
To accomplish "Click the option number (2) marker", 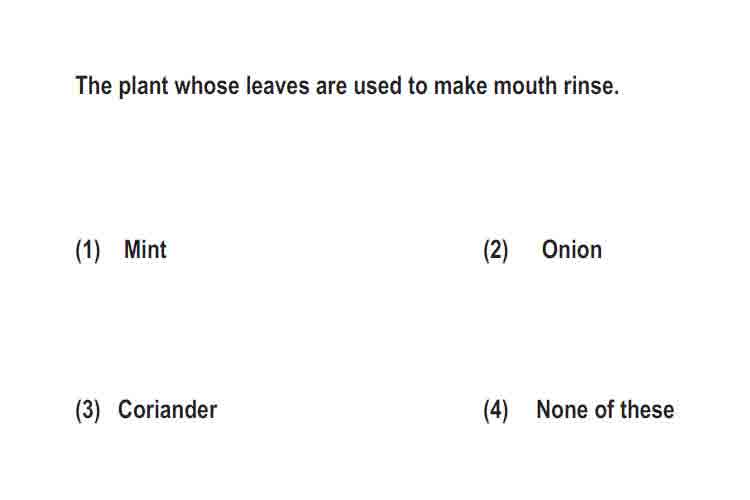I will (496, 250).
